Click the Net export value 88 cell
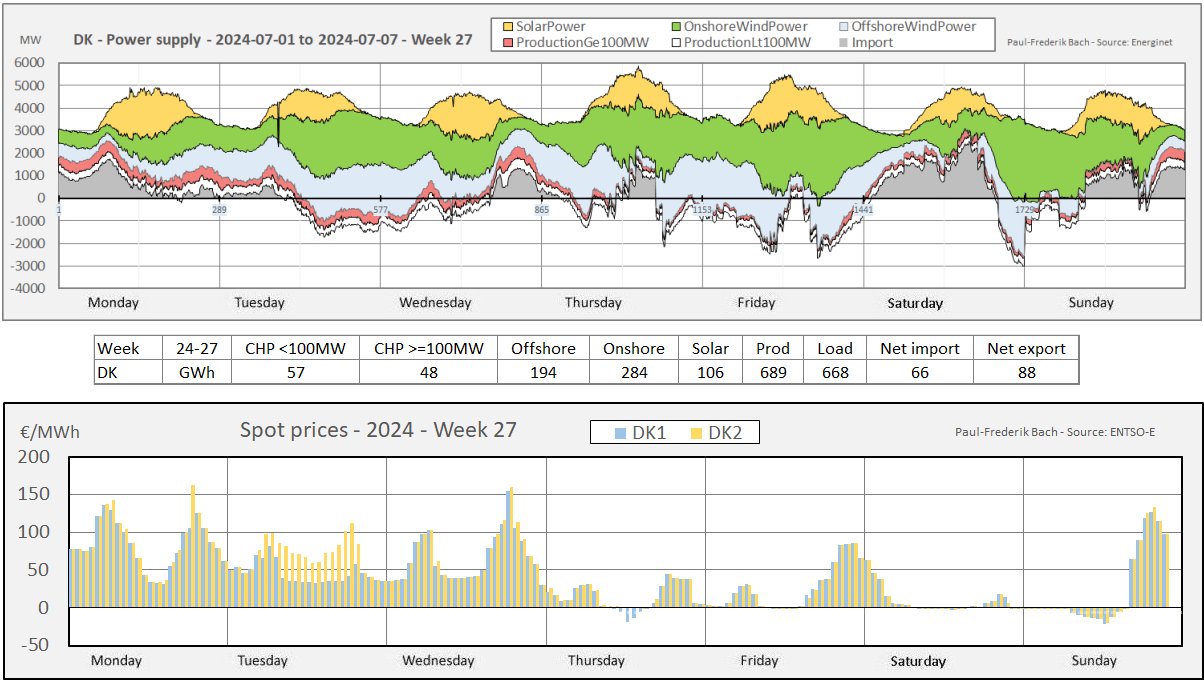The height and width of the screenshot is (680, 1204). [x=1025, y=372]
